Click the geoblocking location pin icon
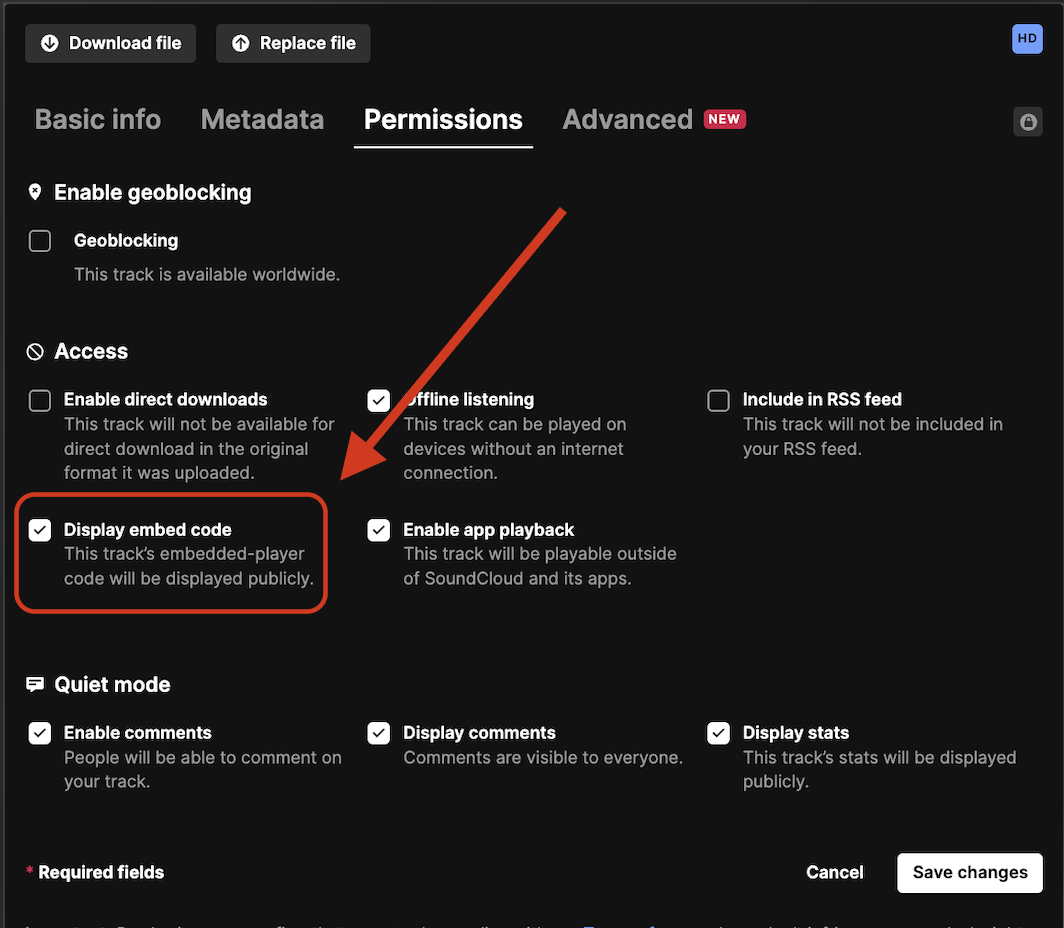The image size is (1064, 928). (36, 192)
